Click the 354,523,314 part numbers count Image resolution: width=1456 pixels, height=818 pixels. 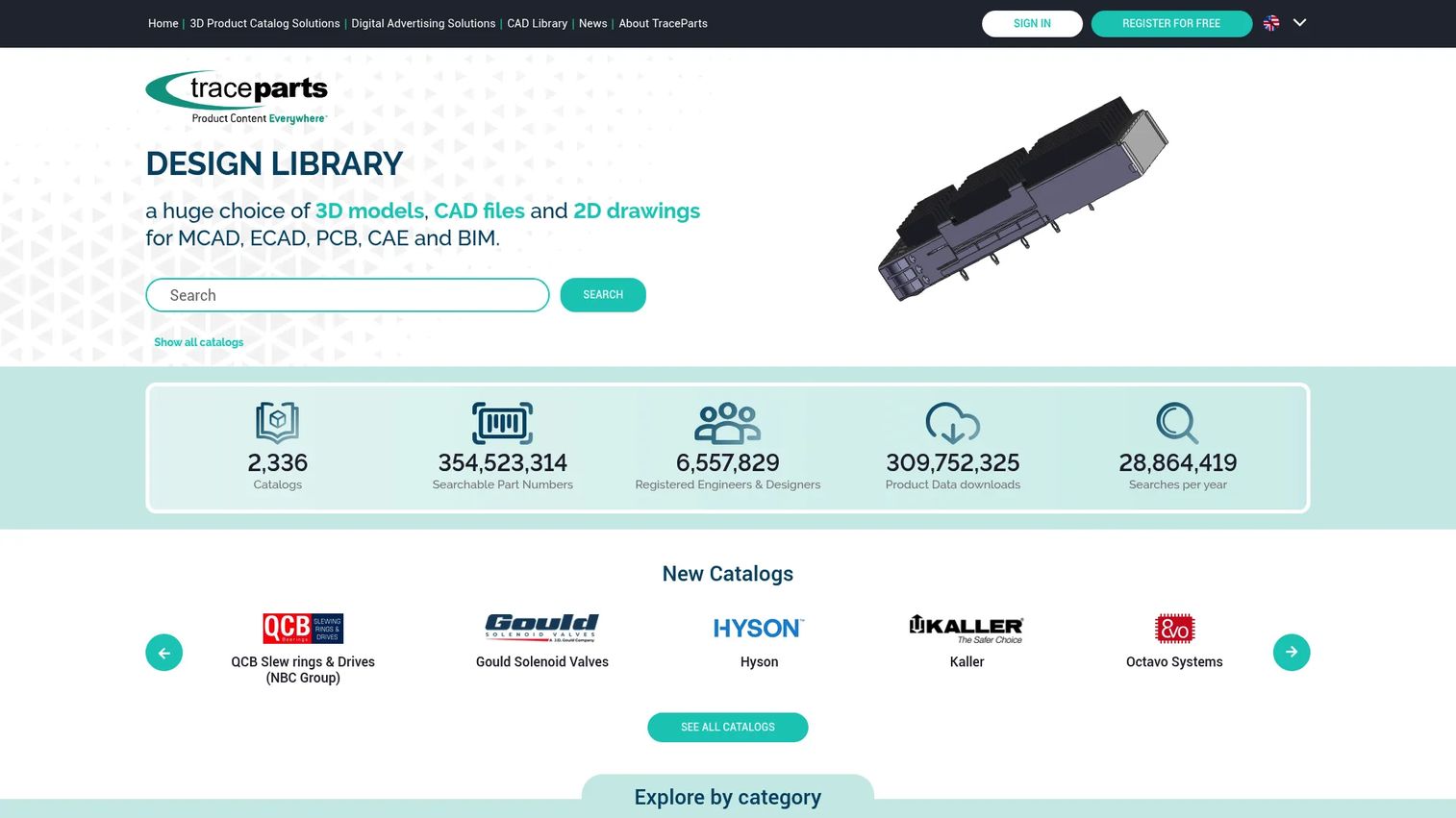[503, 463]
